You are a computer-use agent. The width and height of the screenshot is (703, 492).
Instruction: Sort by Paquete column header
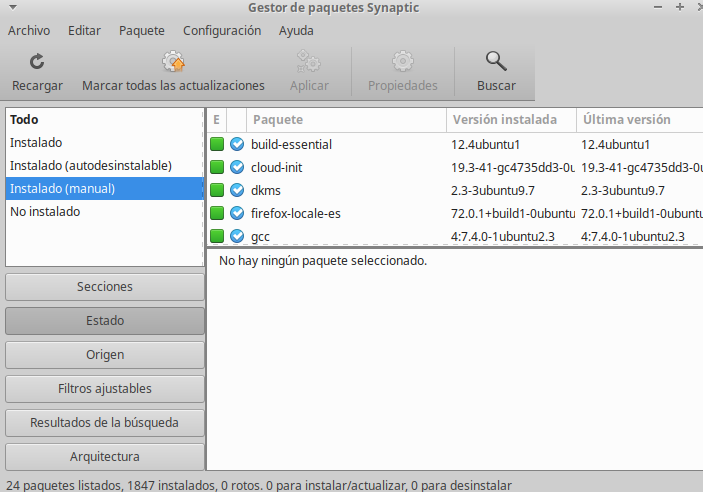tap(346, 120)
